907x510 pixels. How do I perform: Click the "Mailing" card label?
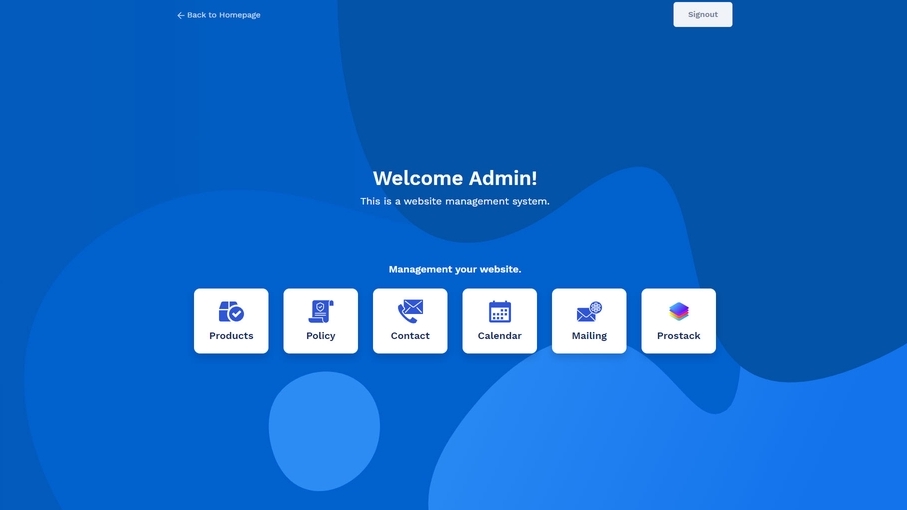pos(589,336)
